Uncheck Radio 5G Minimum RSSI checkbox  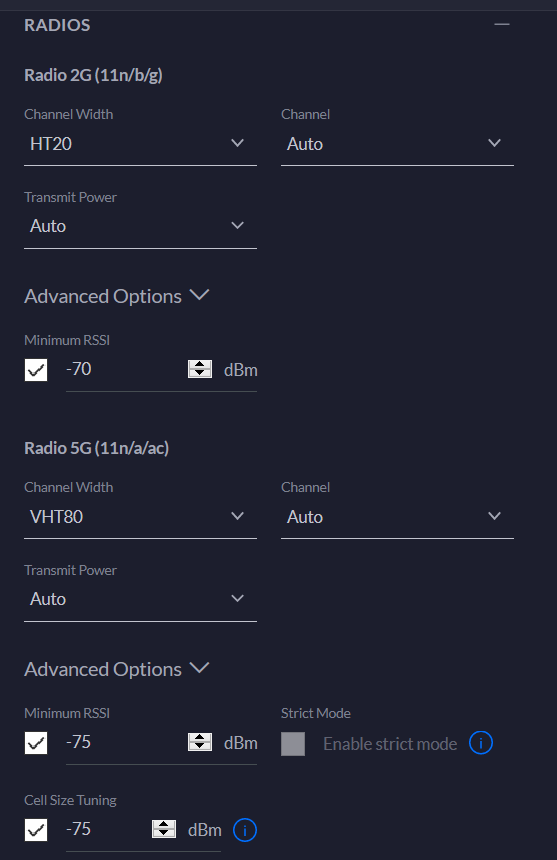(36, 743)
